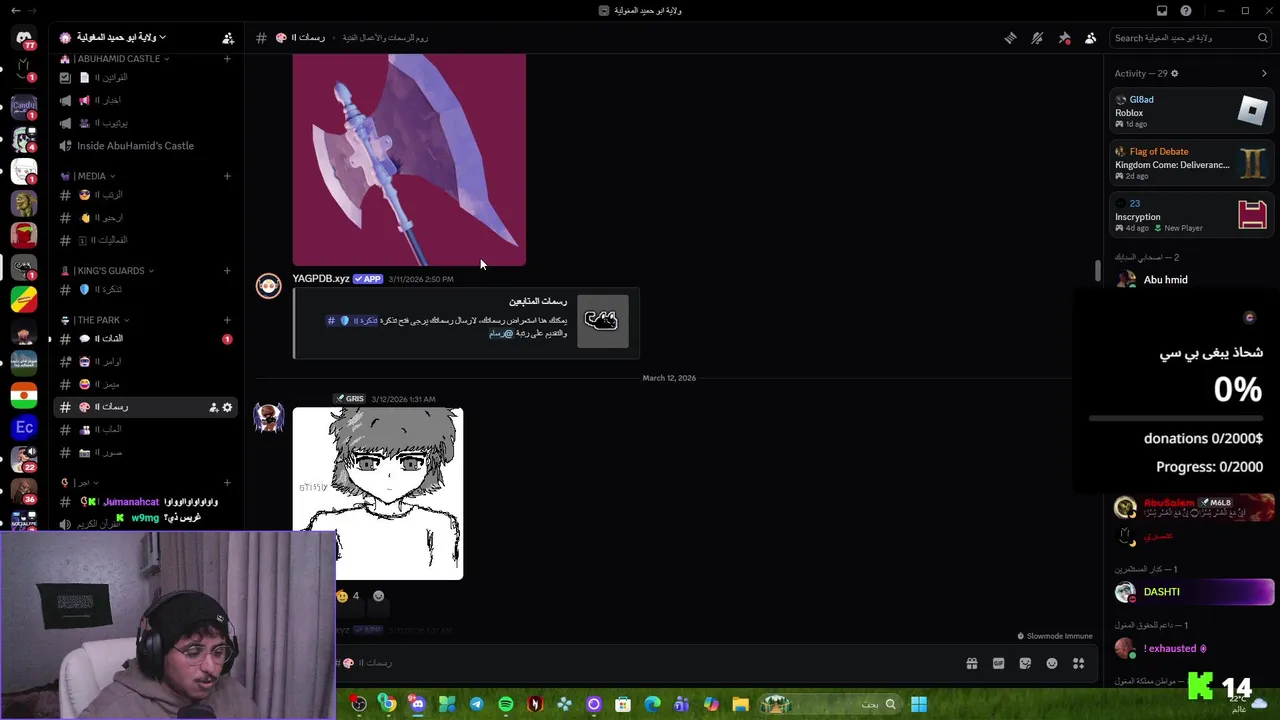
Task: Open the صور channel
Action: click(x=145, y=453)
